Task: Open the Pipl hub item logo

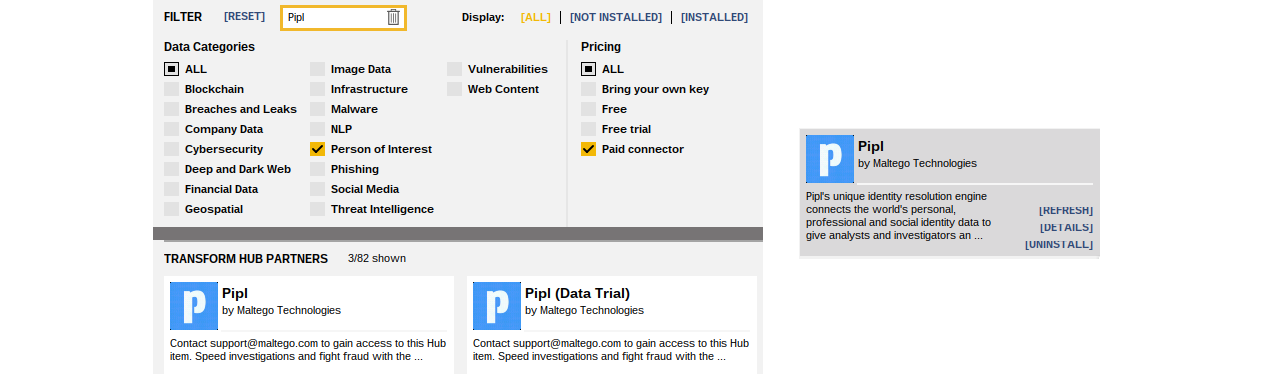Action: click(x=194, y=306)
